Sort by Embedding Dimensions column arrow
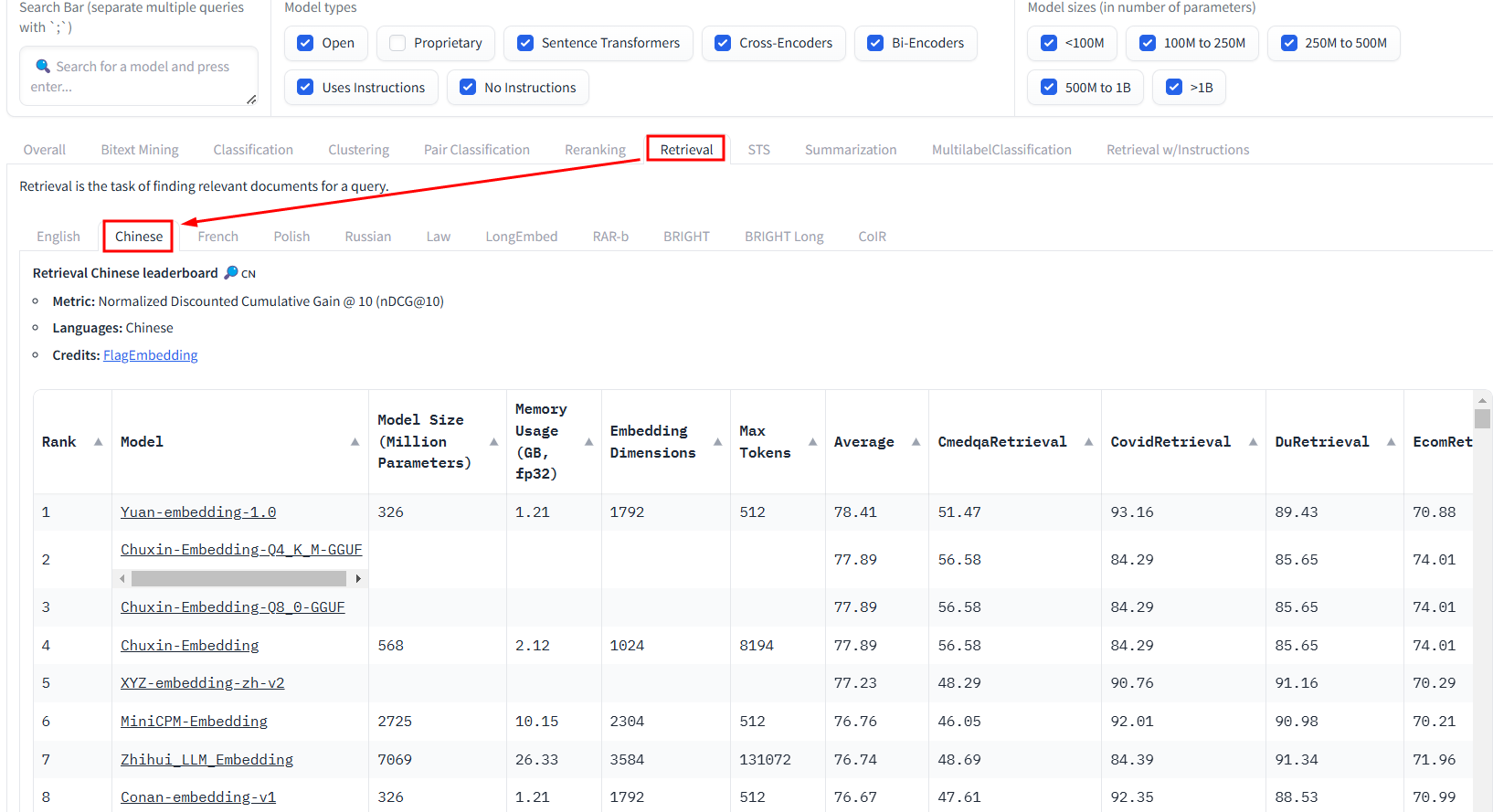This screenshot has width=1493, height=812. pos(718,442)
